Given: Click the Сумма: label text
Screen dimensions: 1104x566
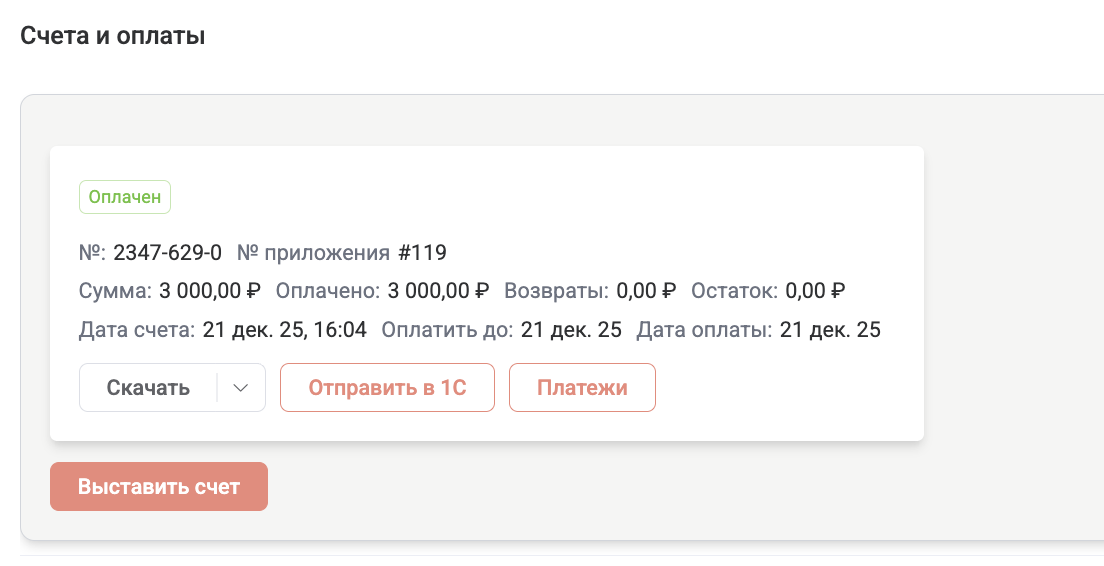Looking at the screenshot, I should click(x=116, y=291).
